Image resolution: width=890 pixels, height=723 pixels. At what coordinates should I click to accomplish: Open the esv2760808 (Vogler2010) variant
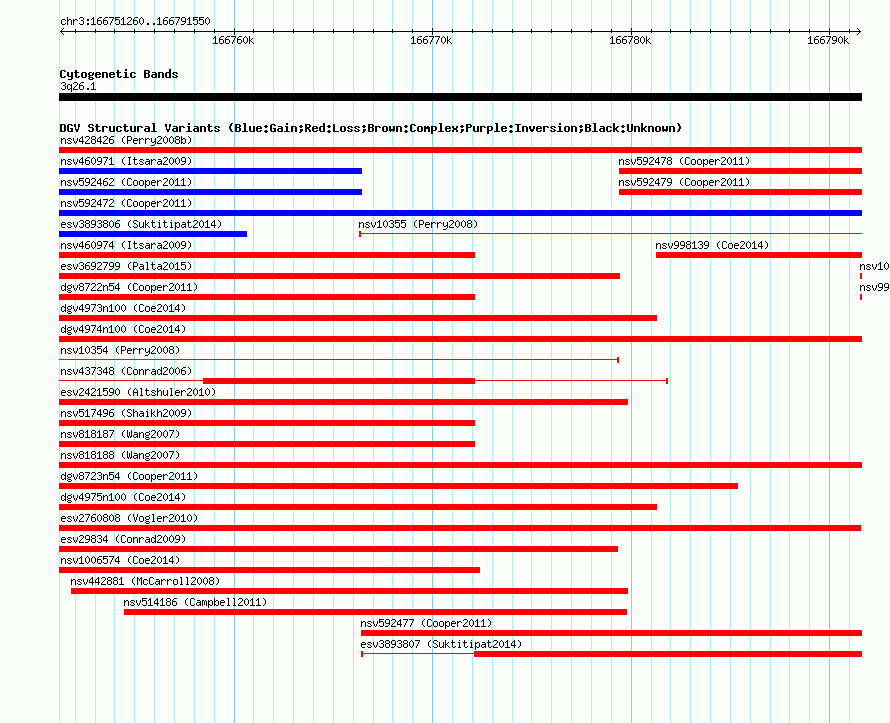click(x=129, y=518)
